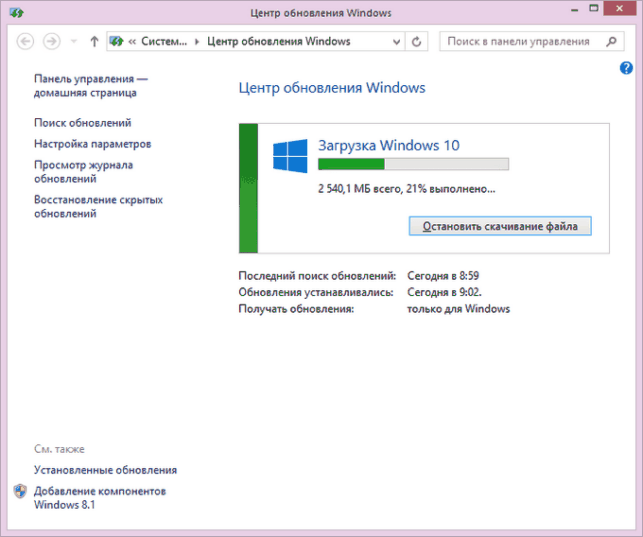The height and width of the screenshot is (537, 643).
Task: Click the window title bar Windows Update icon
Action: click(x=17, y=13)
